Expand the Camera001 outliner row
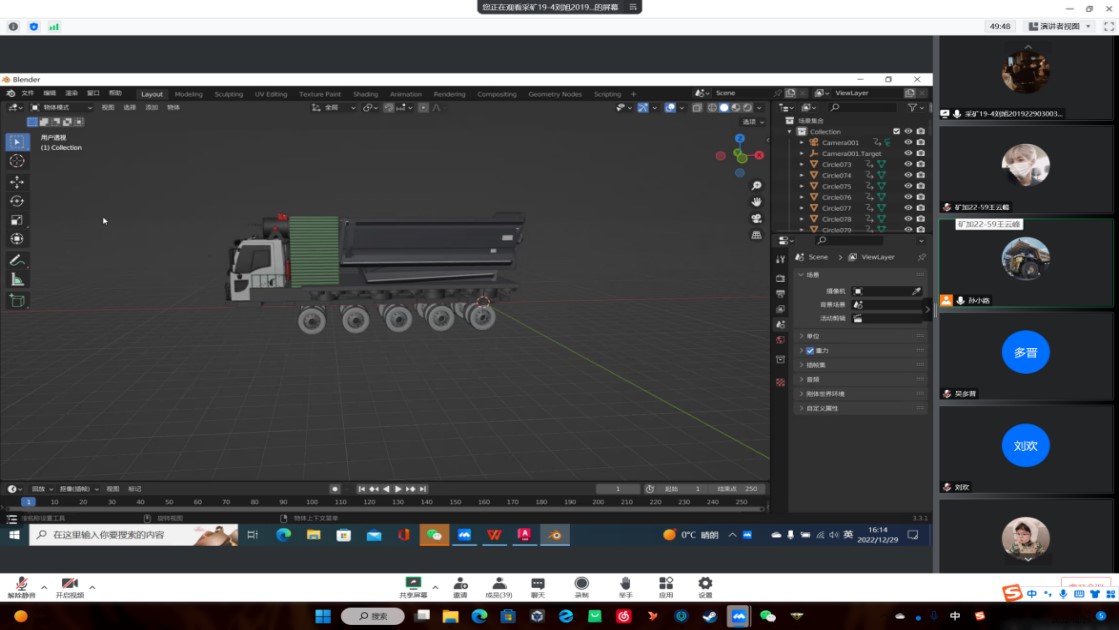Viewport: 1119px width, 630px height. (x=801, y=142)
